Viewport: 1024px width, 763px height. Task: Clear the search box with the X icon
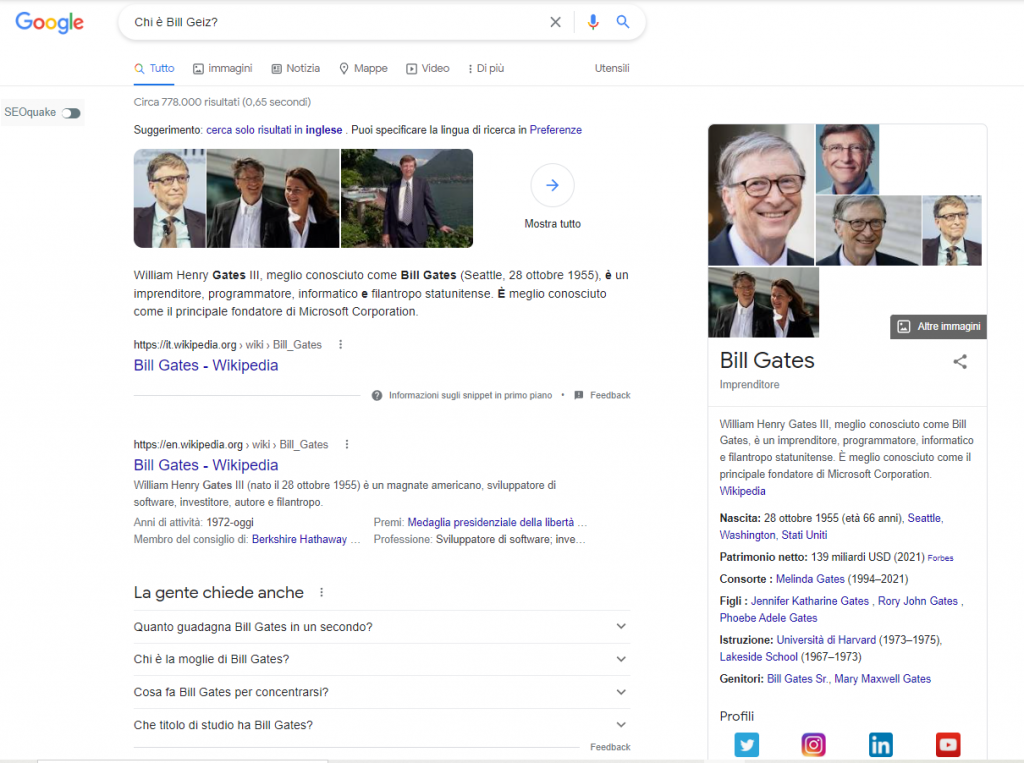point(555,22)
